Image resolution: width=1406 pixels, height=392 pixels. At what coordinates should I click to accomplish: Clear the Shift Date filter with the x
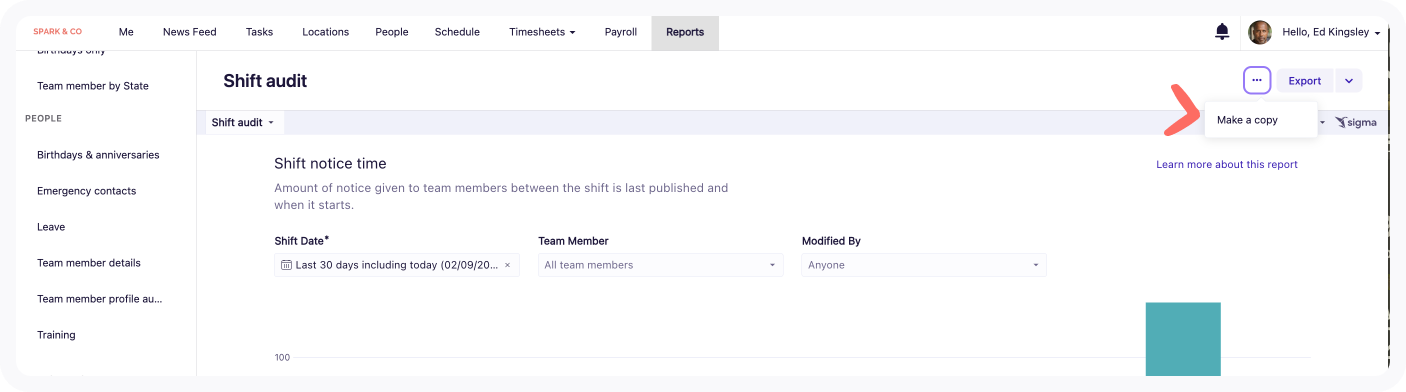coord(507,265)
